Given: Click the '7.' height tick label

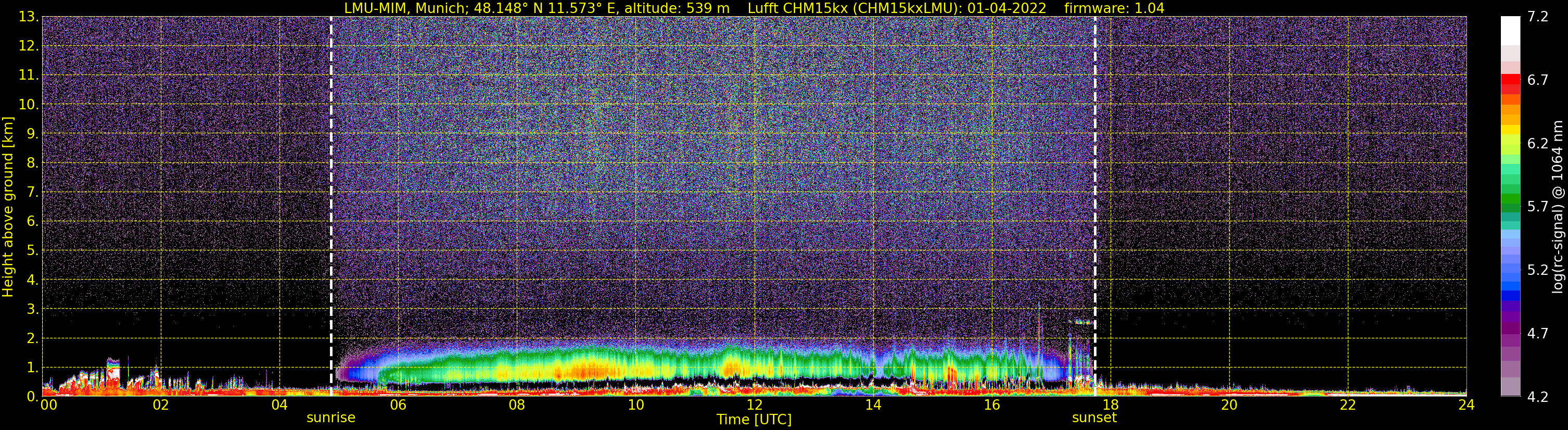Looking at the screenshot, I should click(x=32, y=192).
